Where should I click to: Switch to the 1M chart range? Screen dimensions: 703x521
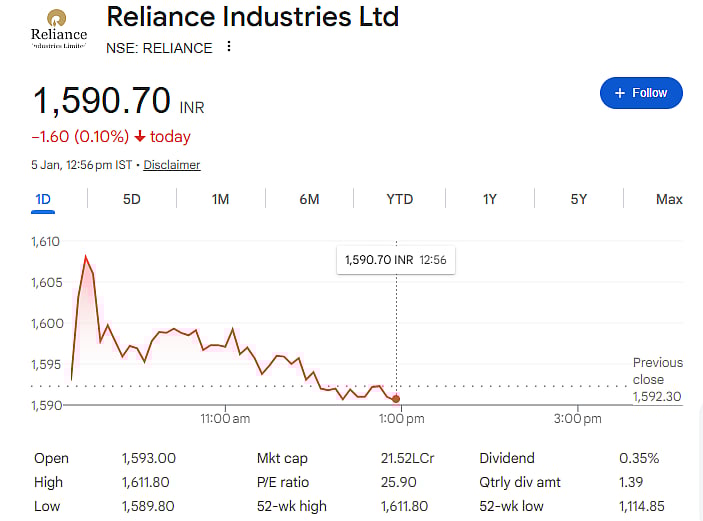click(x=221, y=199)
